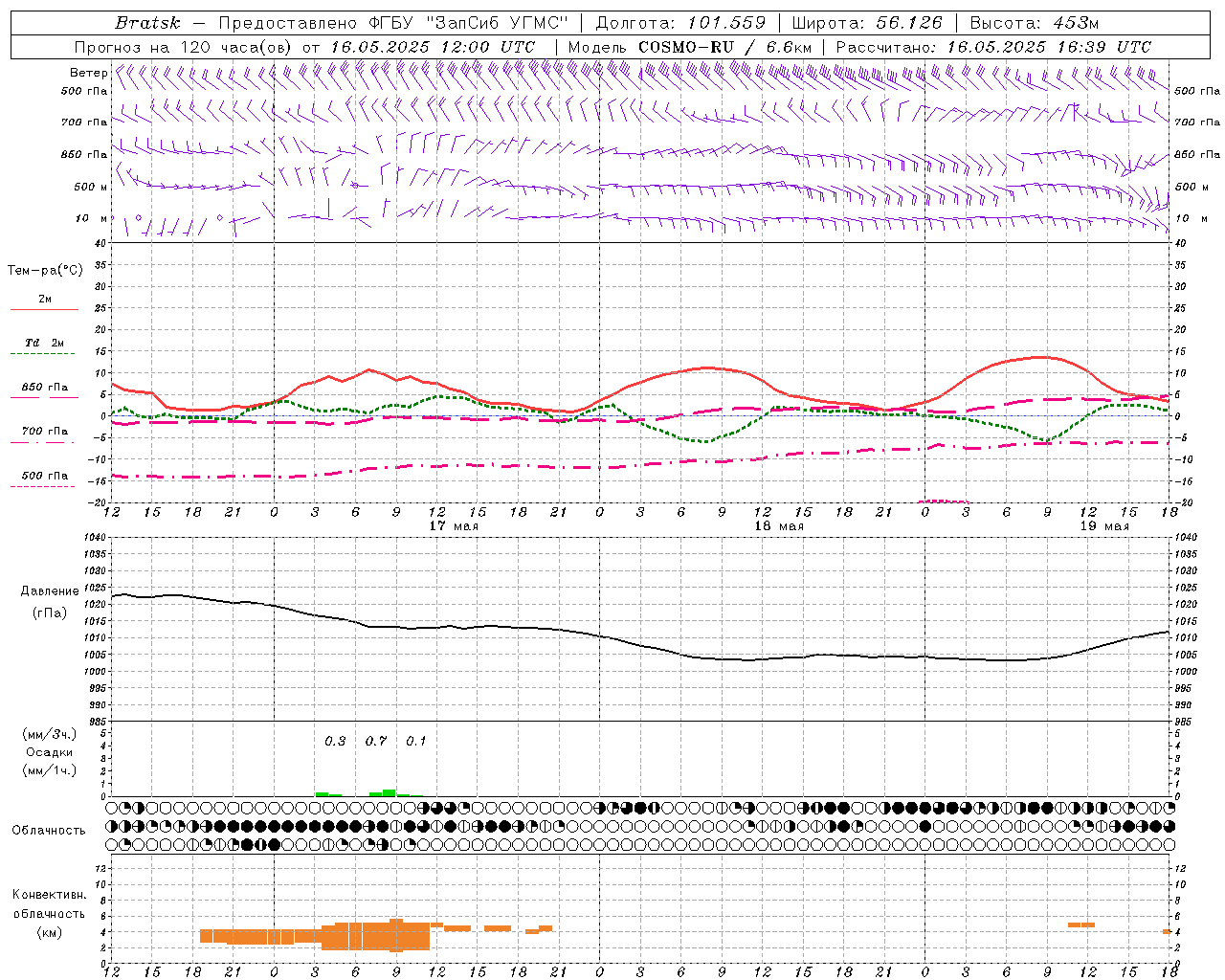Screen dimensions: 1225x980
Task: Select calculation time "16.05.2025 16:39 UTC"
Action: point(1049,47)
